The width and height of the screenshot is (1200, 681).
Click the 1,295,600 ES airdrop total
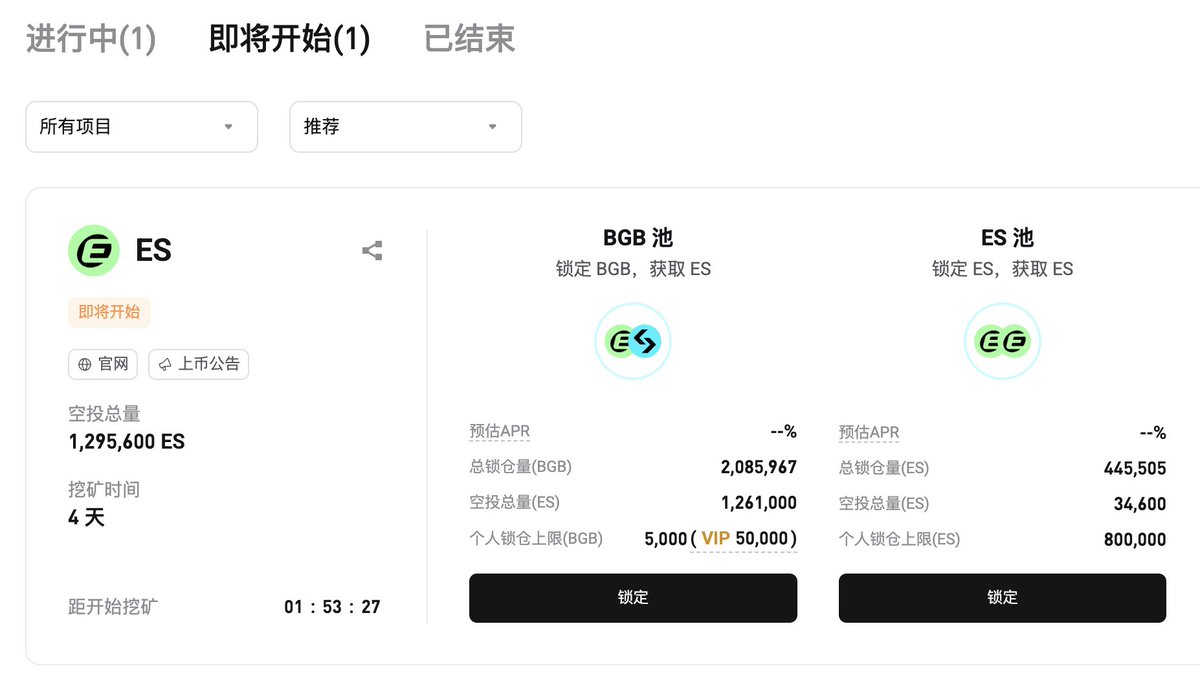[126, 441]
